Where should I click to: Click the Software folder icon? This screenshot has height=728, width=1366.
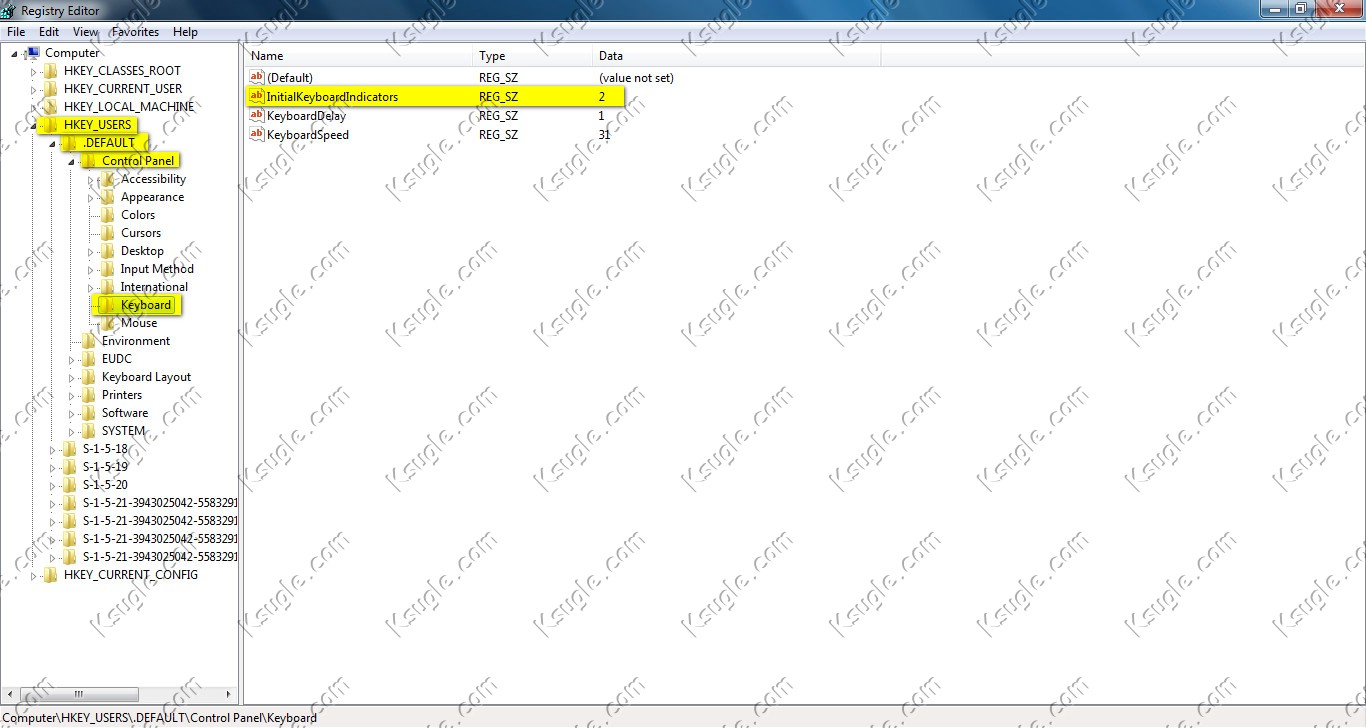point(89,413)
